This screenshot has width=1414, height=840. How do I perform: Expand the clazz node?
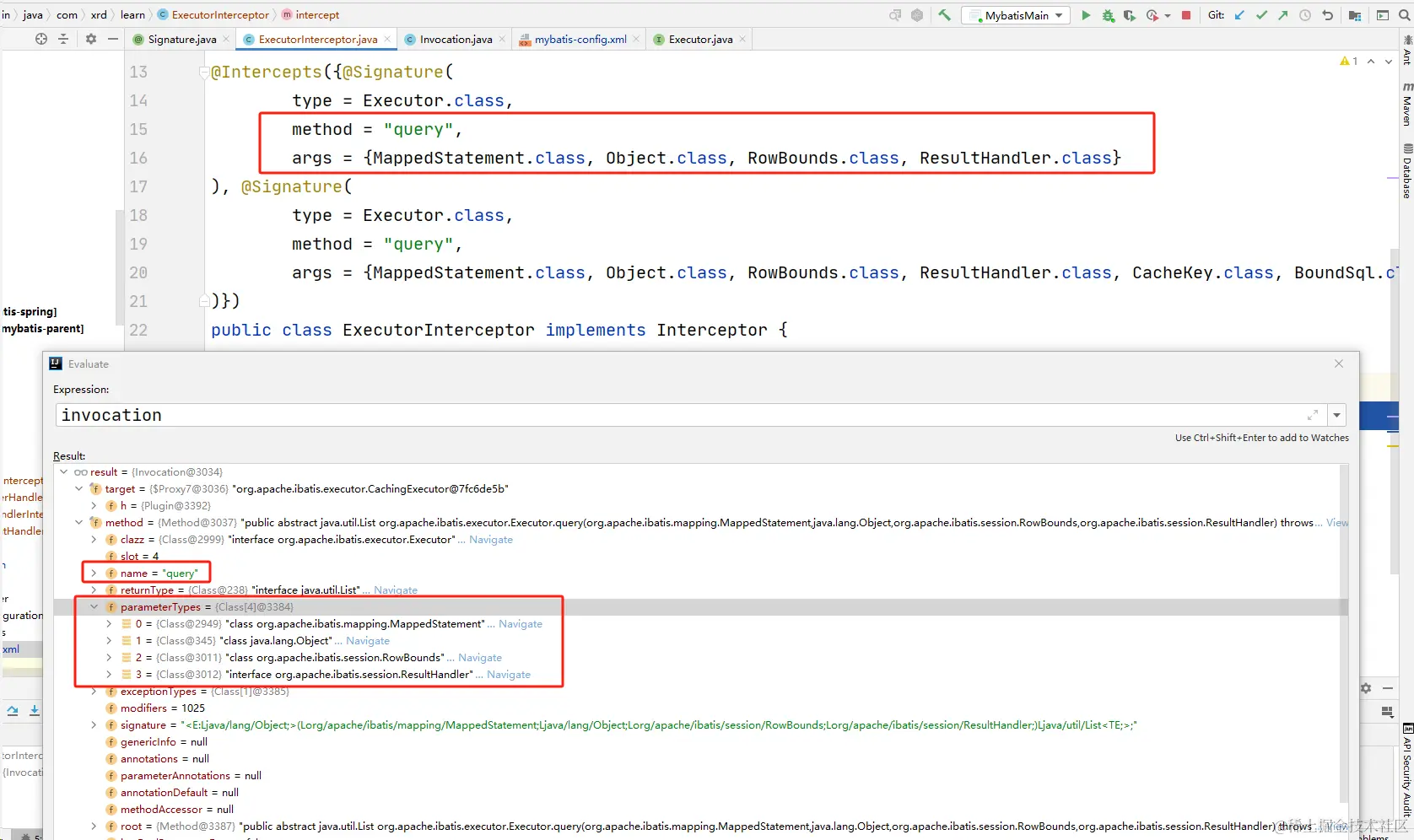pos(94,540)
